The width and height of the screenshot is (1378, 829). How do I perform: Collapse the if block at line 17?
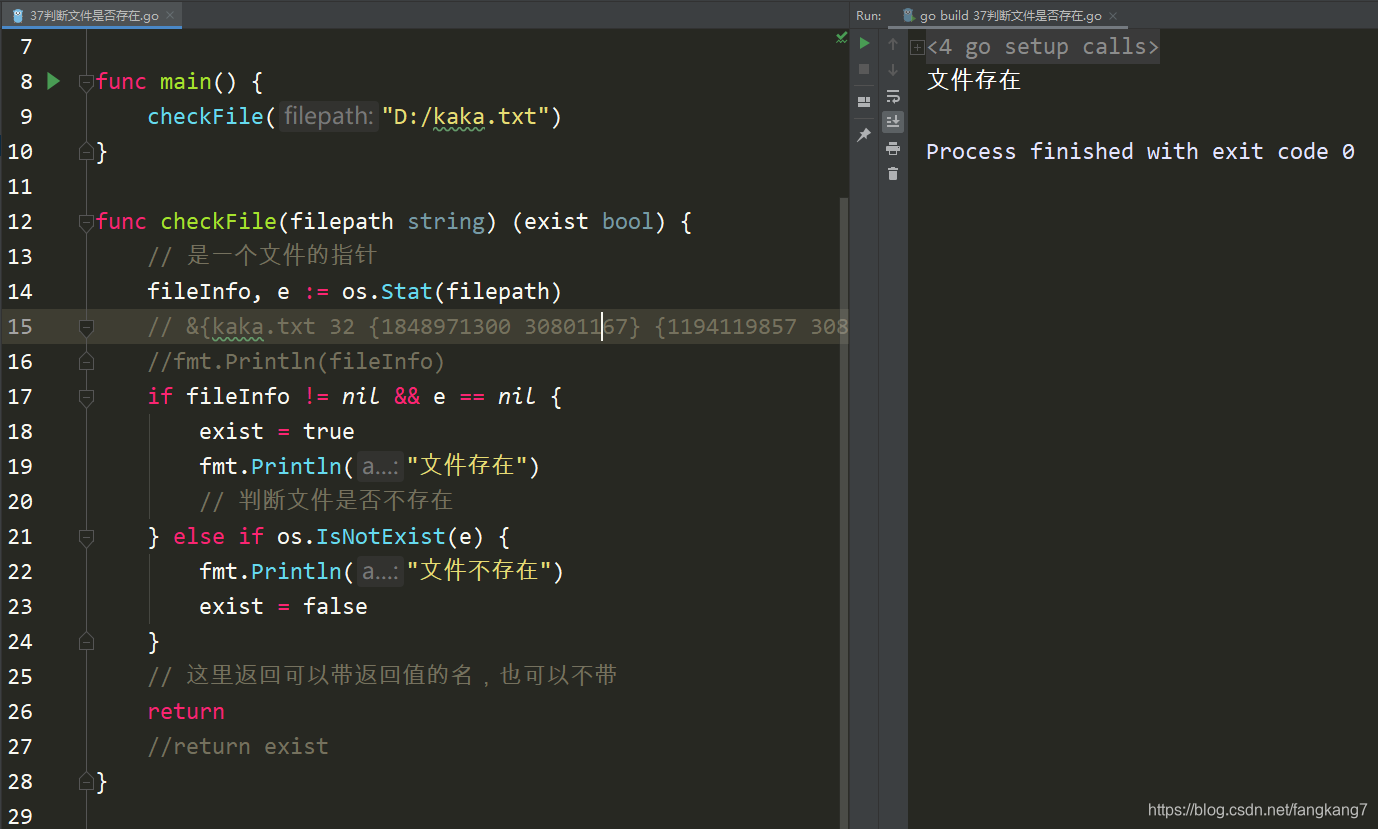click(x=86, y=397)
